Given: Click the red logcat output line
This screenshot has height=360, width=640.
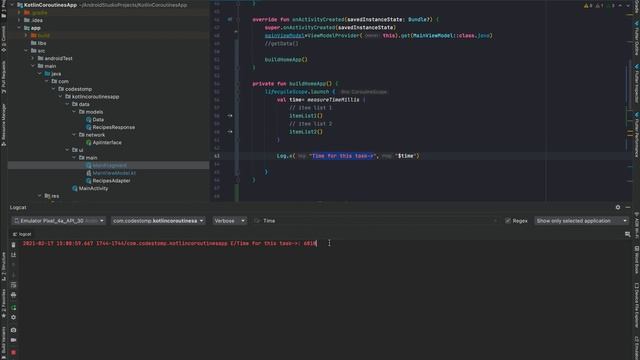Looking at the screenshot, I should [169, 243].
